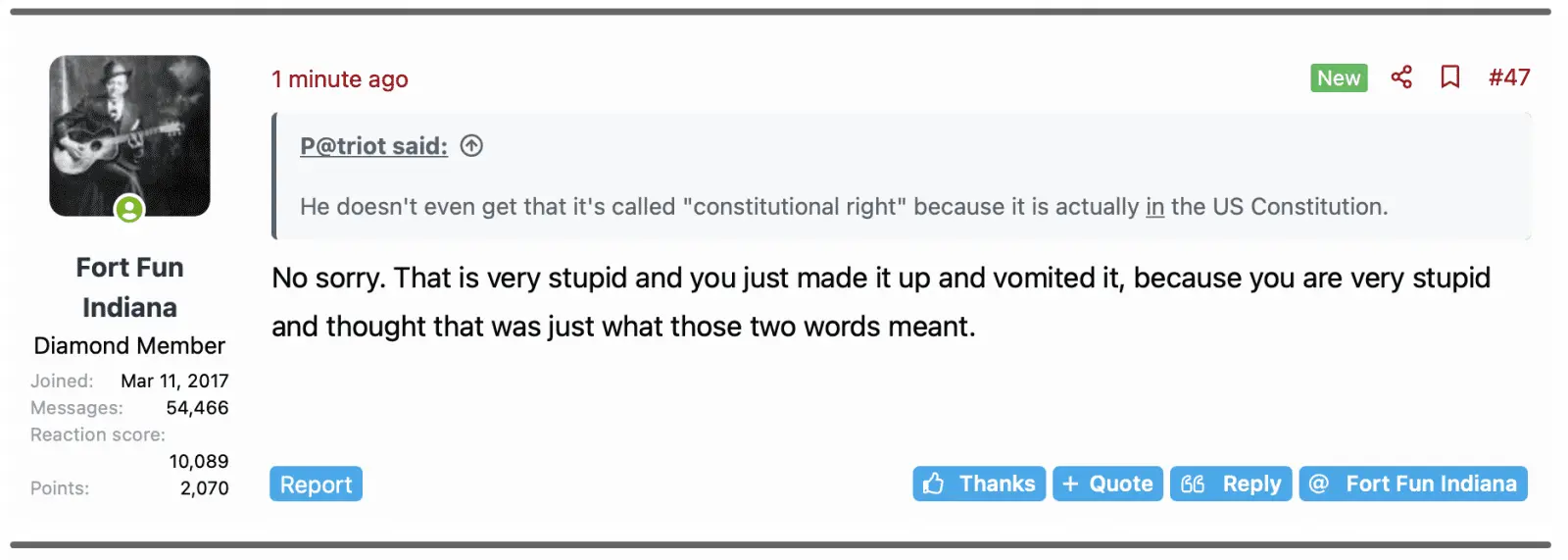The width and height of the screenshot is (1568, 560).
Task: Click the share post icon
Action: 1401,77
